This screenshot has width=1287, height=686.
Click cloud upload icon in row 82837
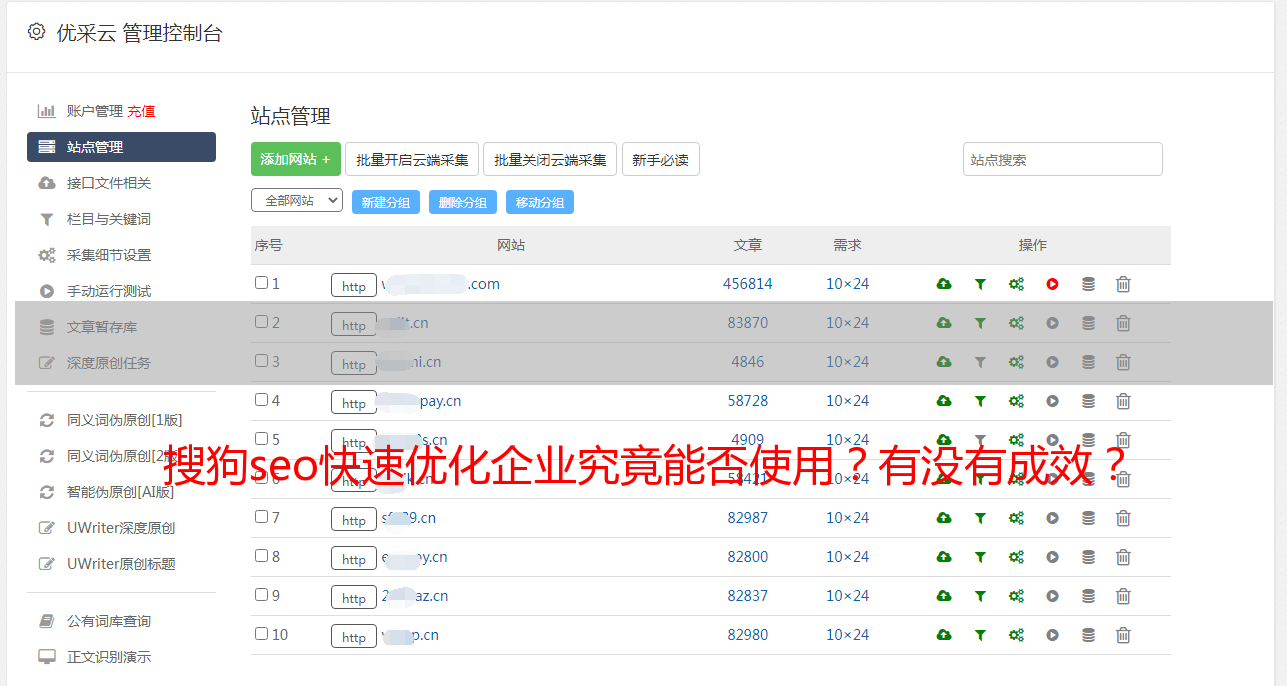(944, 596)
